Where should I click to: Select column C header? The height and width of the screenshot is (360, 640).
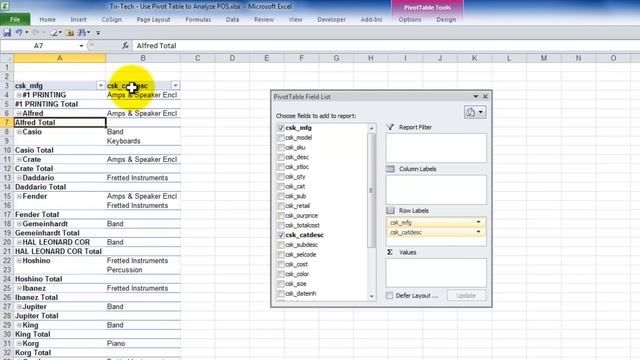(197, 58)
